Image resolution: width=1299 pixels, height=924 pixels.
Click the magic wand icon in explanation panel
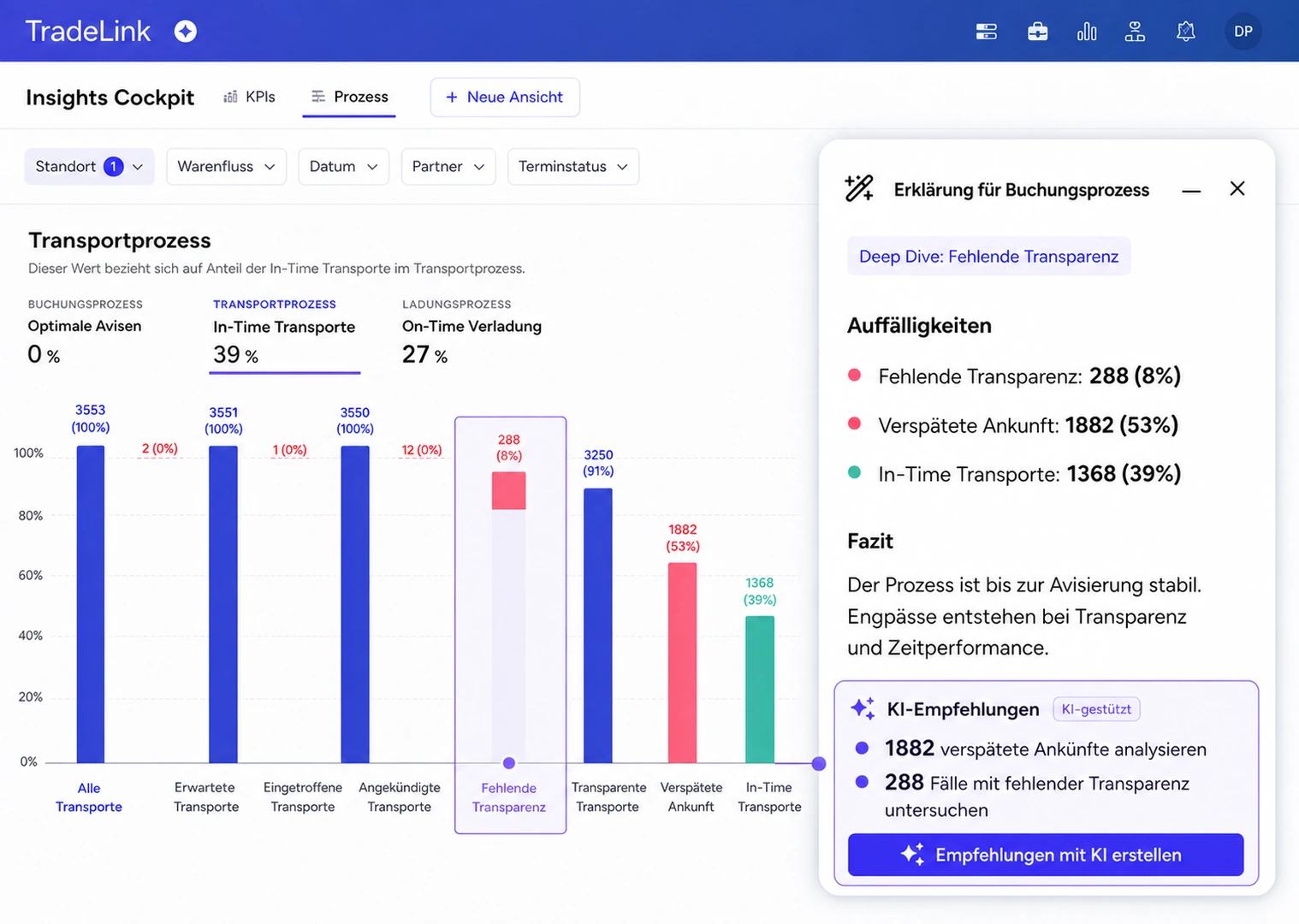859,188
